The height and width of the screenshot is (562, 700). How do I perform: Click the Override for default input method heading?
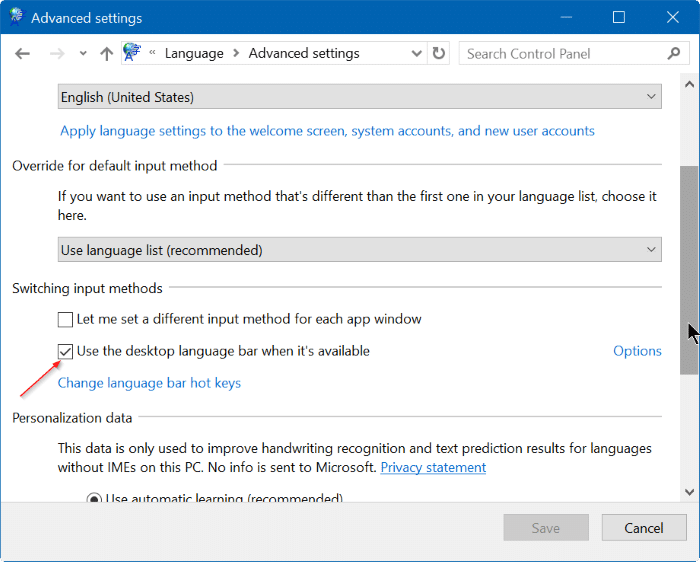(115, 166)
